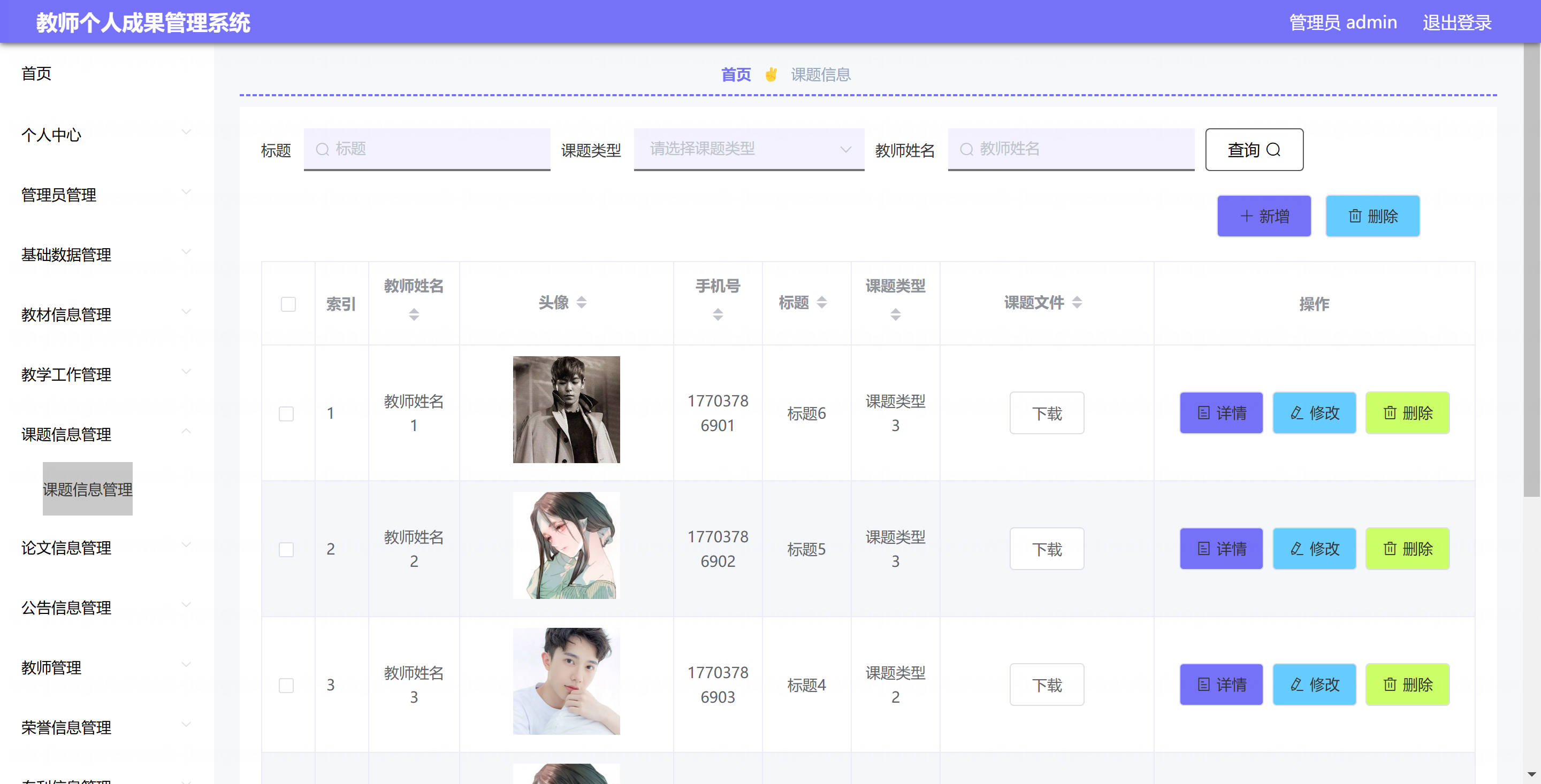Image resolution: width=1541 pixels, height=784 pixels.
Task: Toggle the select-all checkbox in table header
Action: pyautogui.click(x=288, y=304)
